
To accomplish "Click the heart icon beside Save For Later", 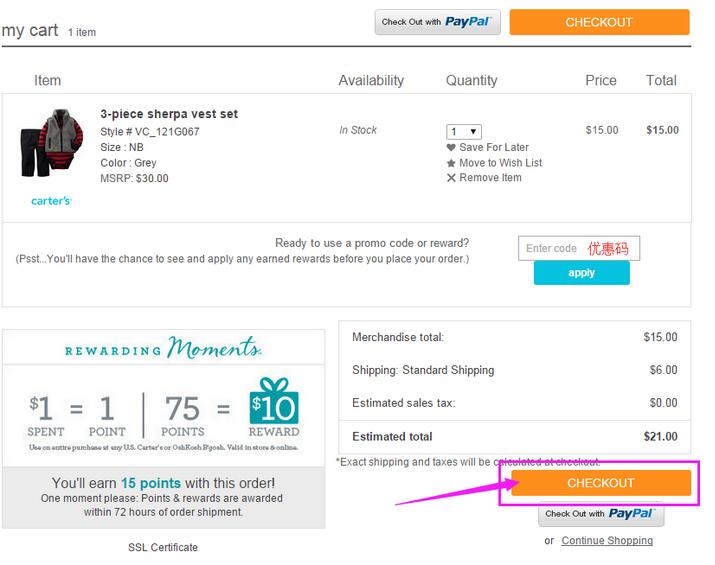I will 451,148.
